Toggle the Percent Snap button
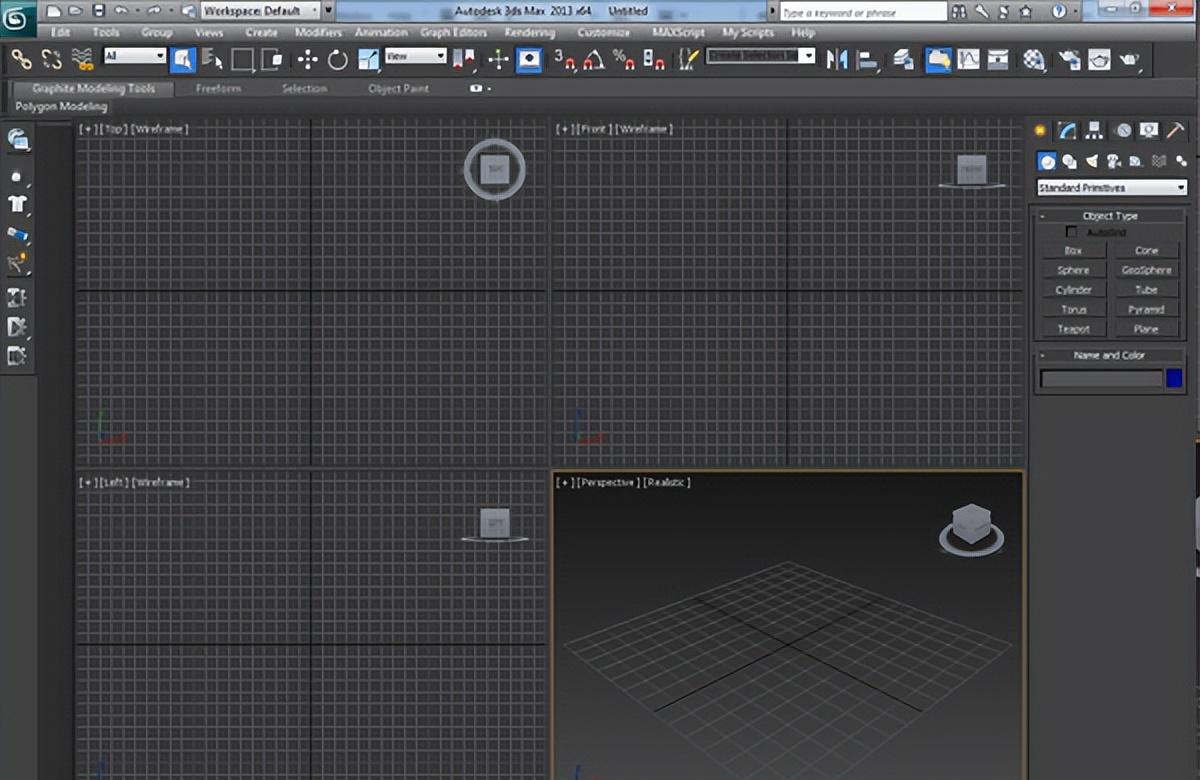Screen dimensions: 1200x780 pos(625,59)
